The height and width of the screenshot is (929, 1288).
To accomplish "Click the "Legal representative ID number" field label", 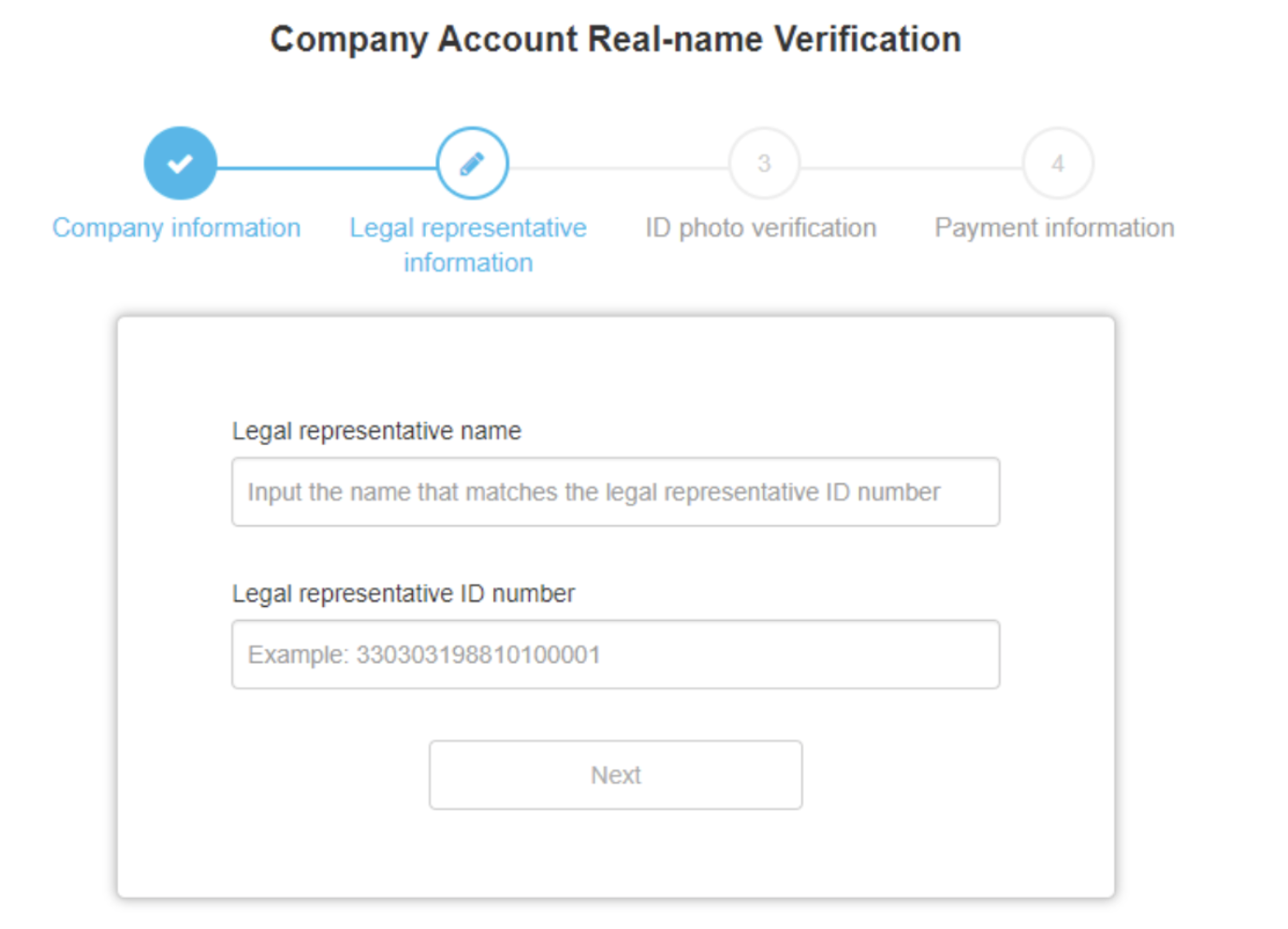I will pos(402,594).
